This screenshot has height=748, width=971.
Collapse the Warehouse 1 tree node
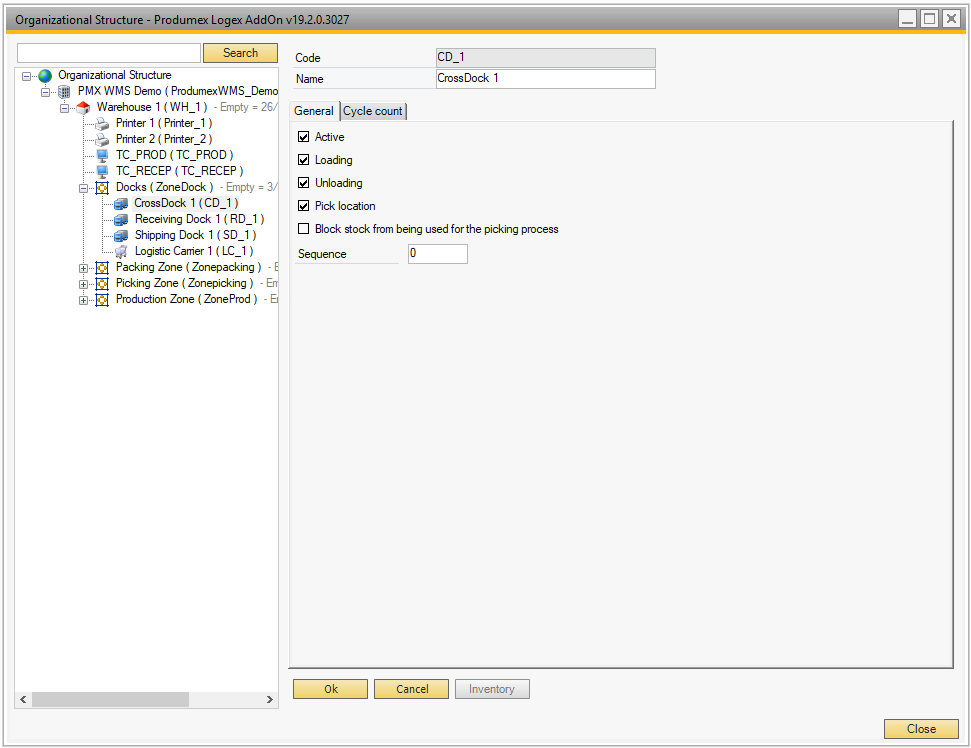click(65, 108)
